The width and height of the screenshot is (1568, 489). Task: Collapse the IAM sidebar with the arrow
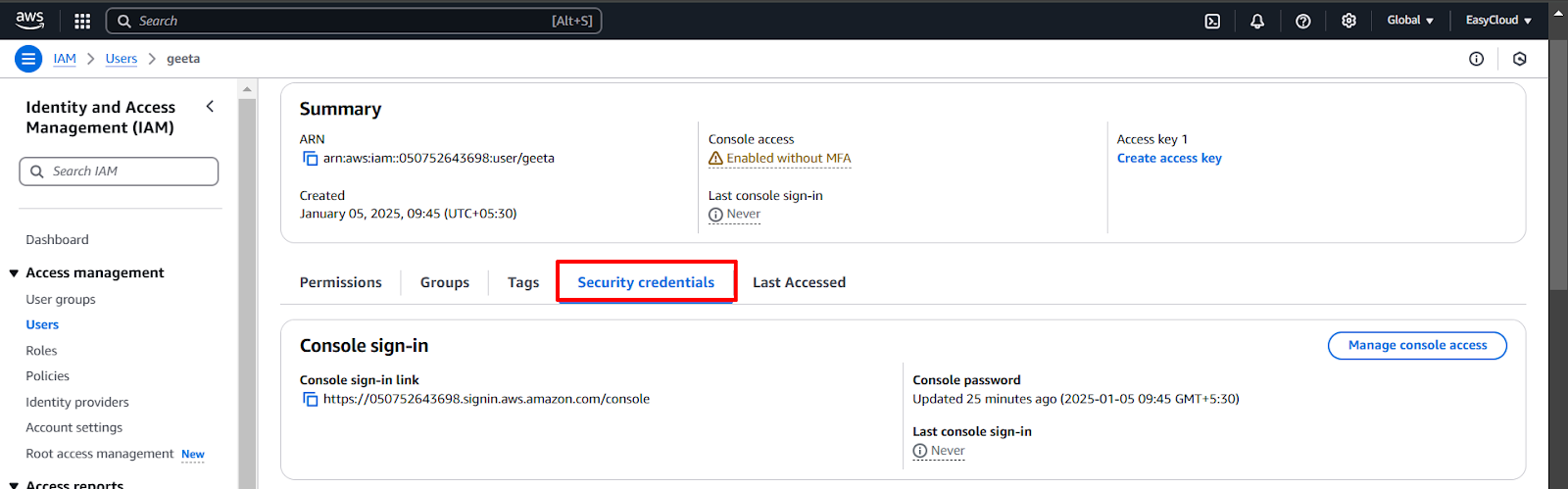(210, 106)
